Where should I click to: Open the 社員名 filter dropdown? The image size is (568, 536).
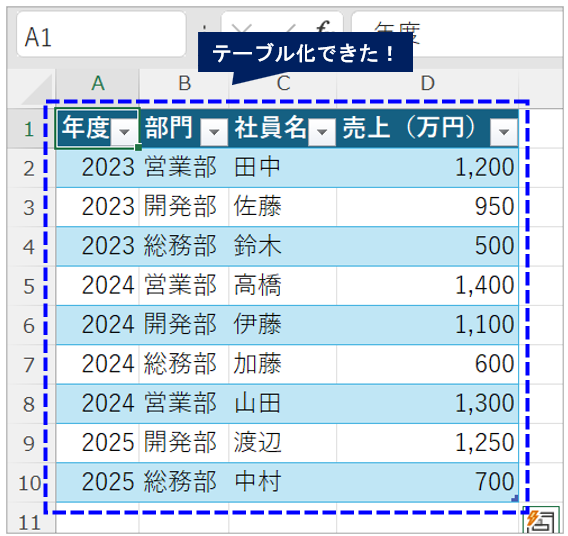(x=322, y=132)
